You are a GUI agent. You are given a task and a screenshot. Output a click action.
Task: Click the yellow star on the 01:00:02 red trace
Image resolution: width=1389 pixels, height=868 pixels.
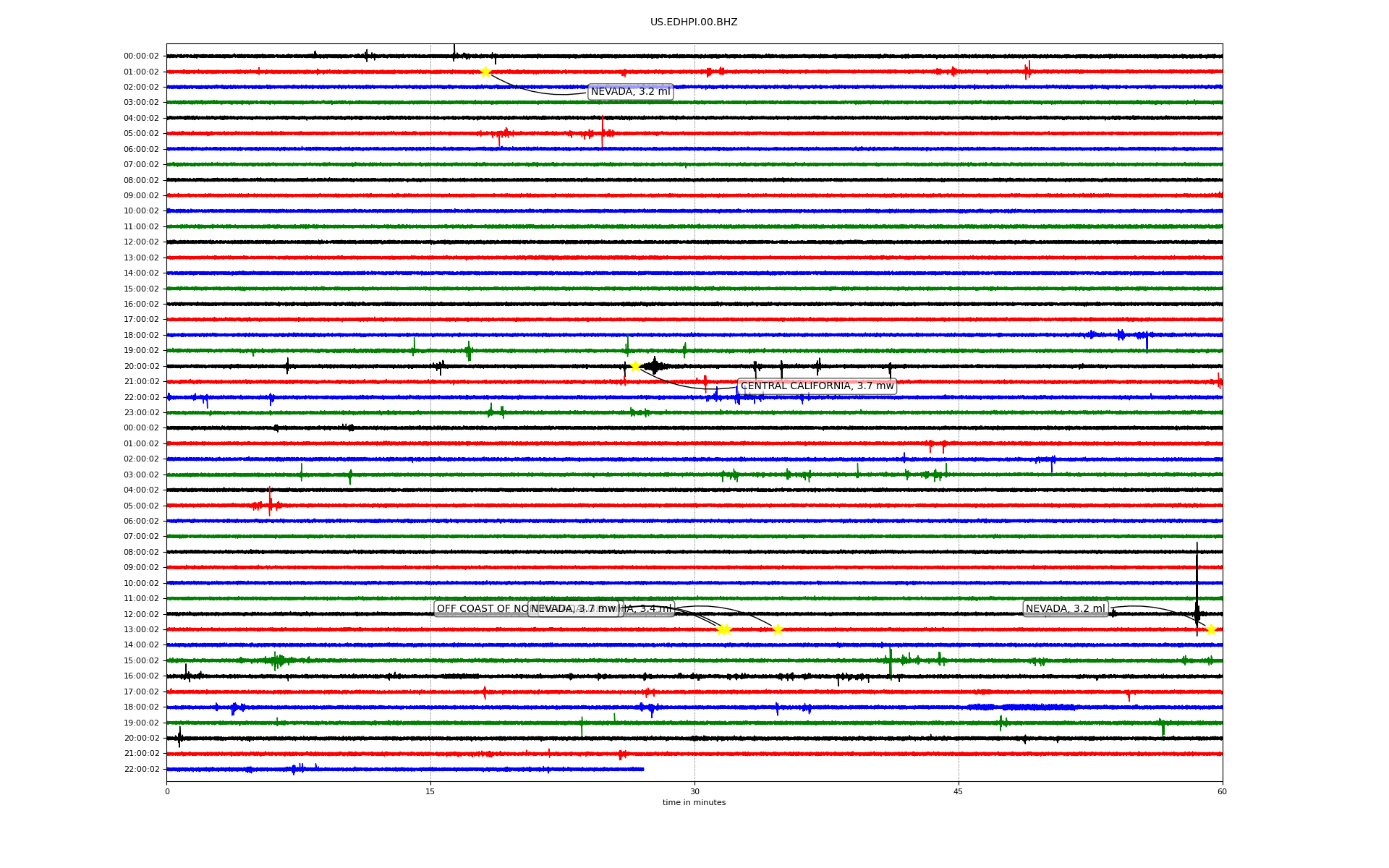point(485,72)
